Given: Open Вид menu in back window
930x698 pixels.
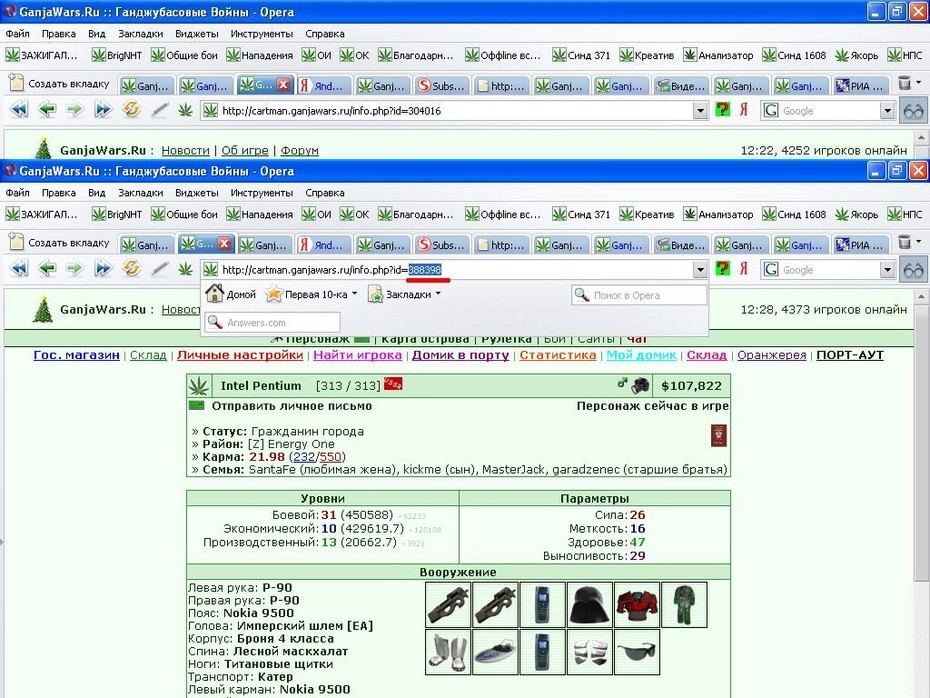Looking at the screenshot, I should [97, 34].
